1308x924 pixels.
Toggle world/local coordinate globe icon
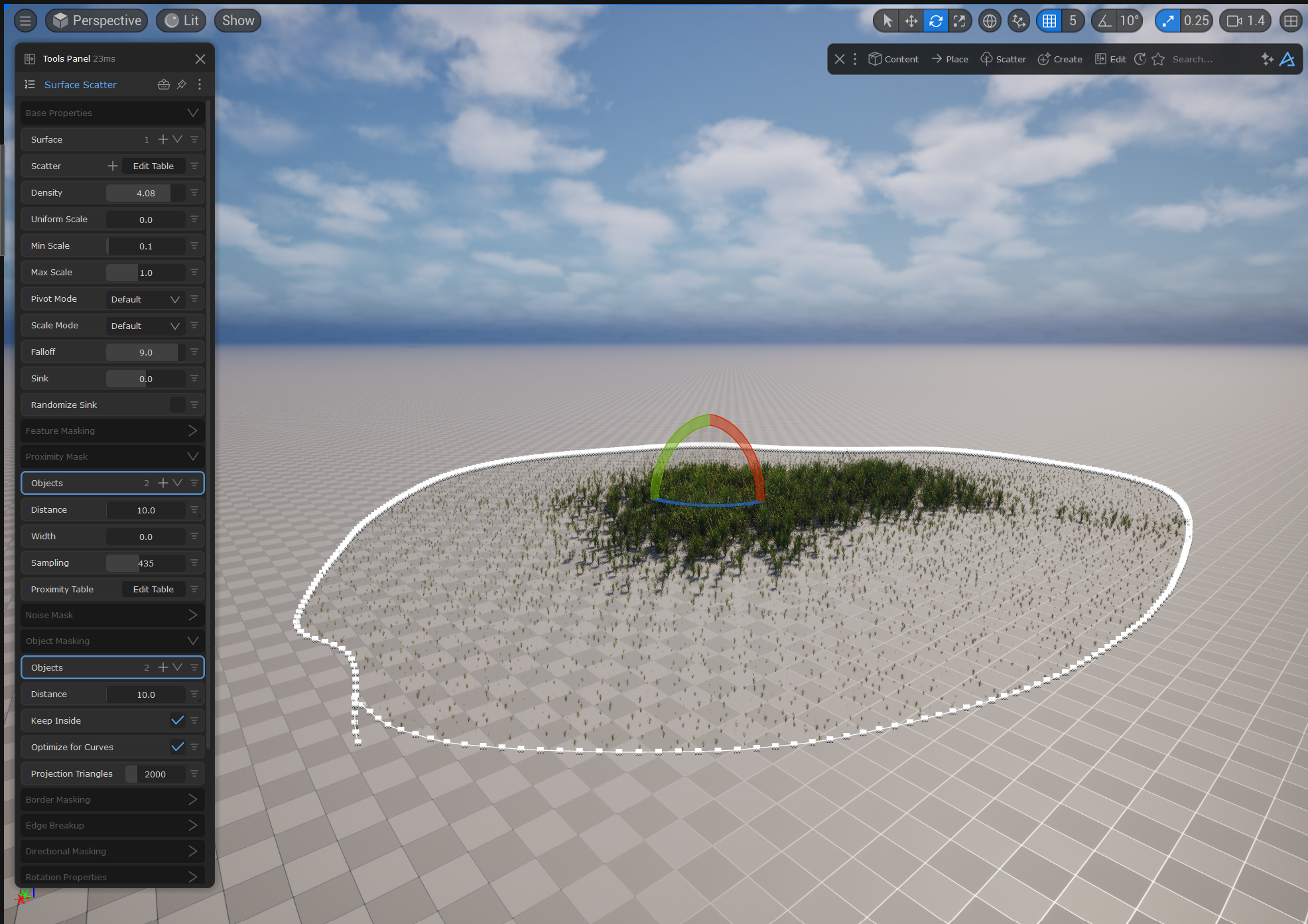[990, 21]
